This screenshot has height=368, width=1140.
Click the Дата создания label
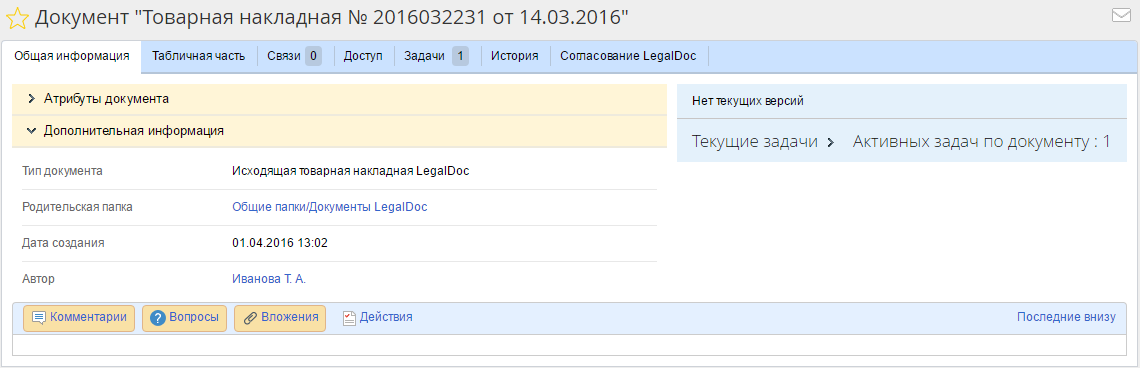(63, 243)
